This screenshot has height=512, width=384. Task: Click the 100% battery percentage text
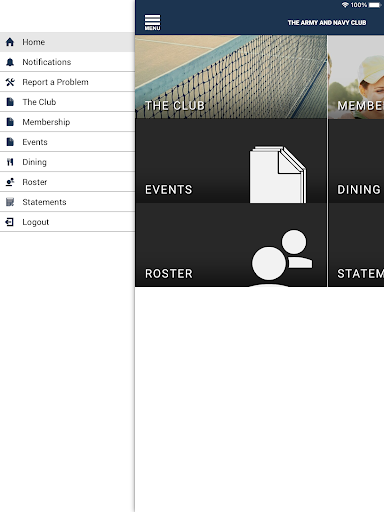tap(359, 5)
